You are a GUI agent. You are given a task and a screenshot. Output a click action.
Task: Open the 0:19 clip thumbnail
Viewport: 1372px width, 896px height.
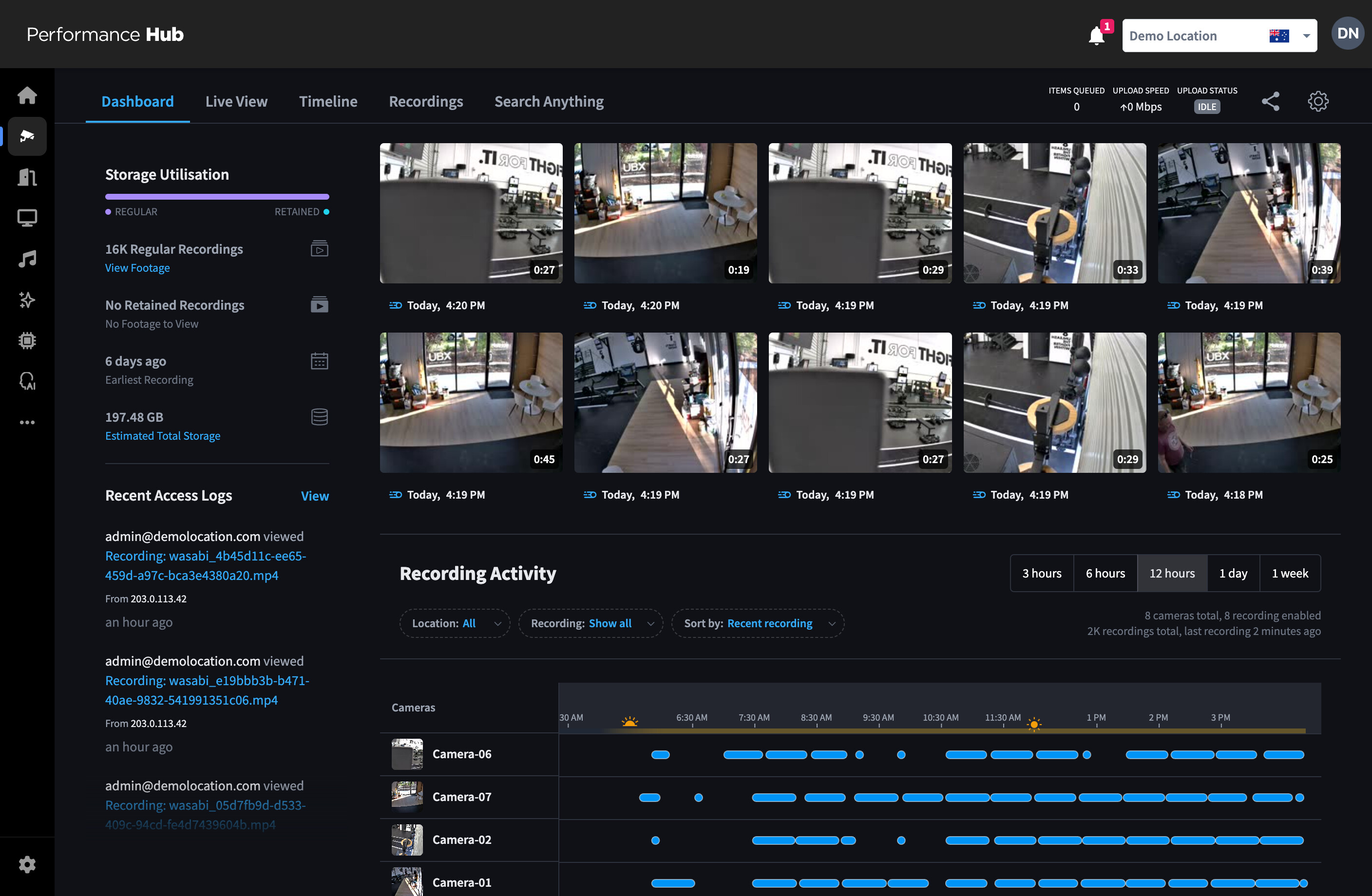pyautogui.click(x=665, y=213)
